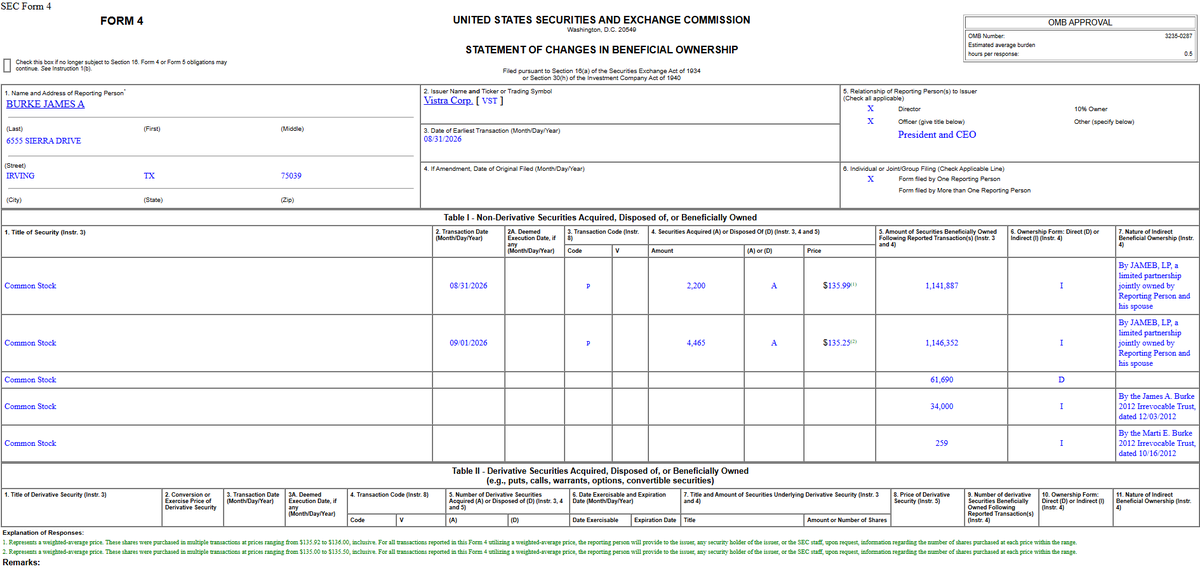Click the state value 'TX'
Image resolution: width=1200 pixels, height=571 pixels.
pyautogui.click(x=150, y=176)
